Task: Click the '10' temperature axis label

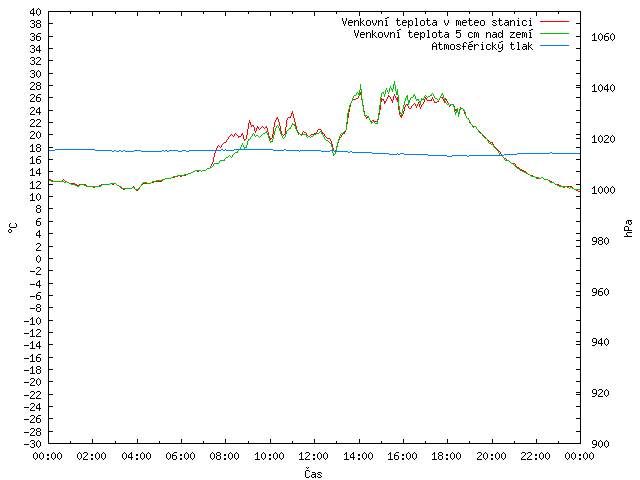Action: (36, 197)
